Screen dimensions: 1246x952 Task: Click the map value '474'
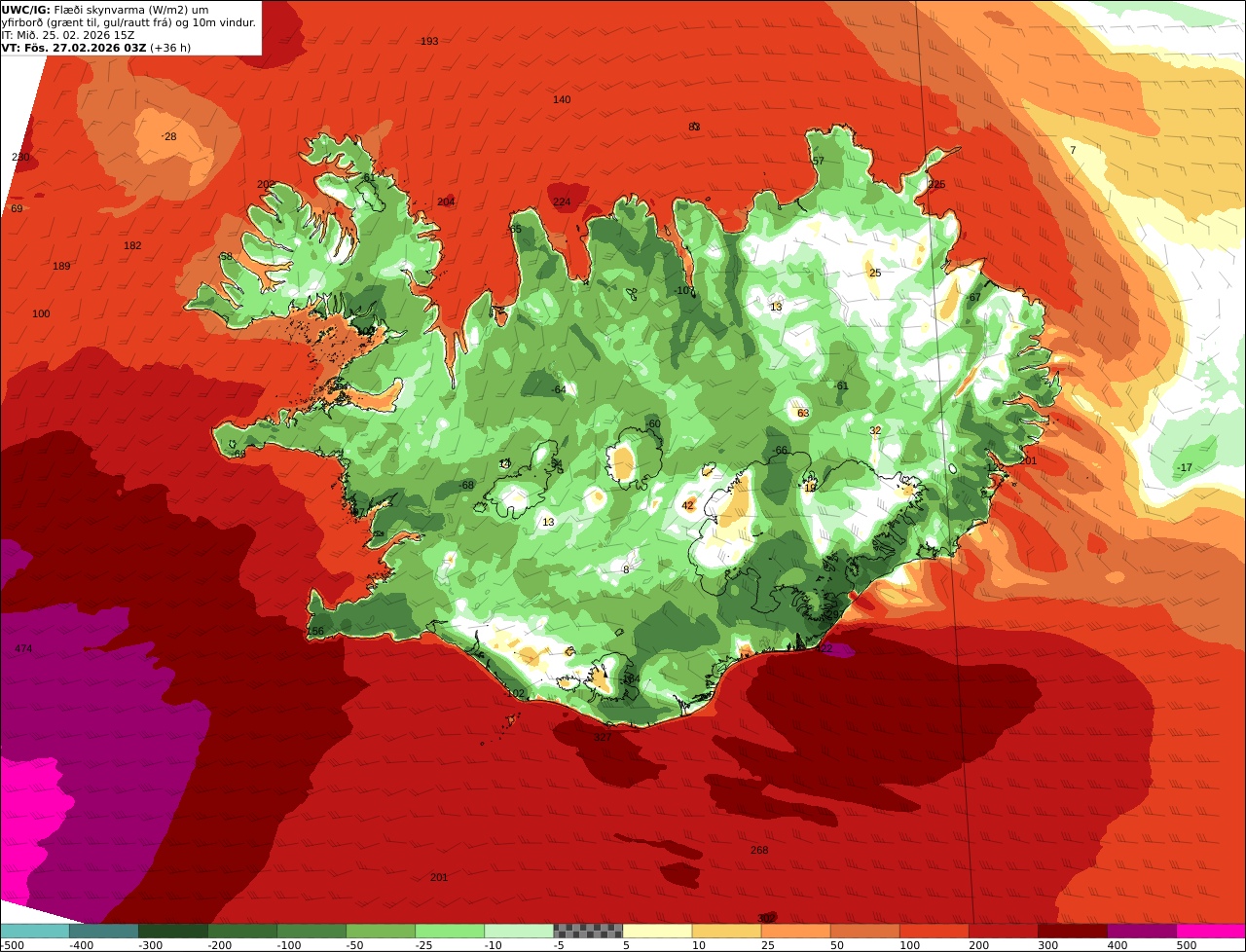tap(23, 648)
